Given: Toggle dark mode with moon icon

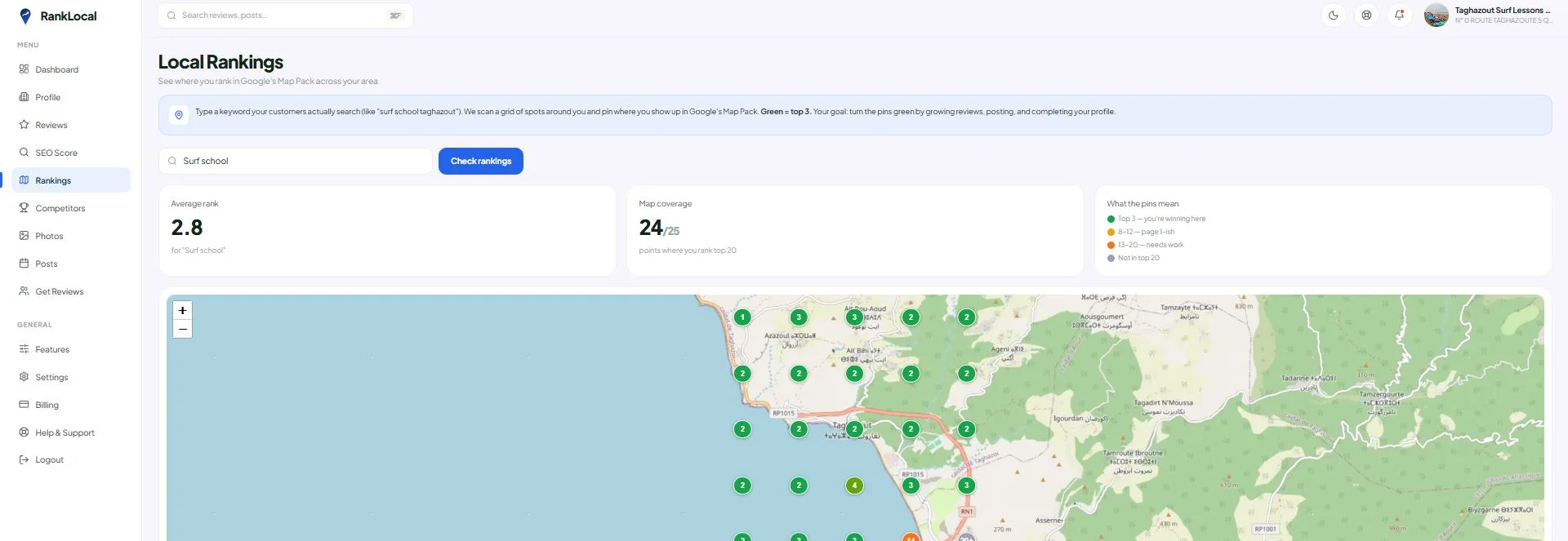Looking at the screenshot, I should click(1334, 15).
